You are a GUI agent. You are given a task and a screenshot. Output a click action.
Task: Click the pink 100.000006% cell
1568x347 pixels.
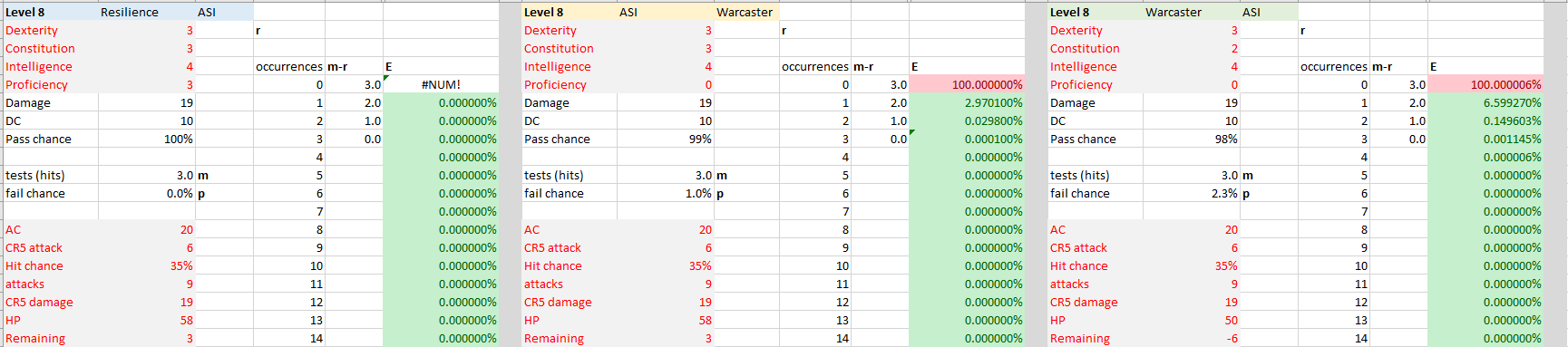[x=1485, y=84]
